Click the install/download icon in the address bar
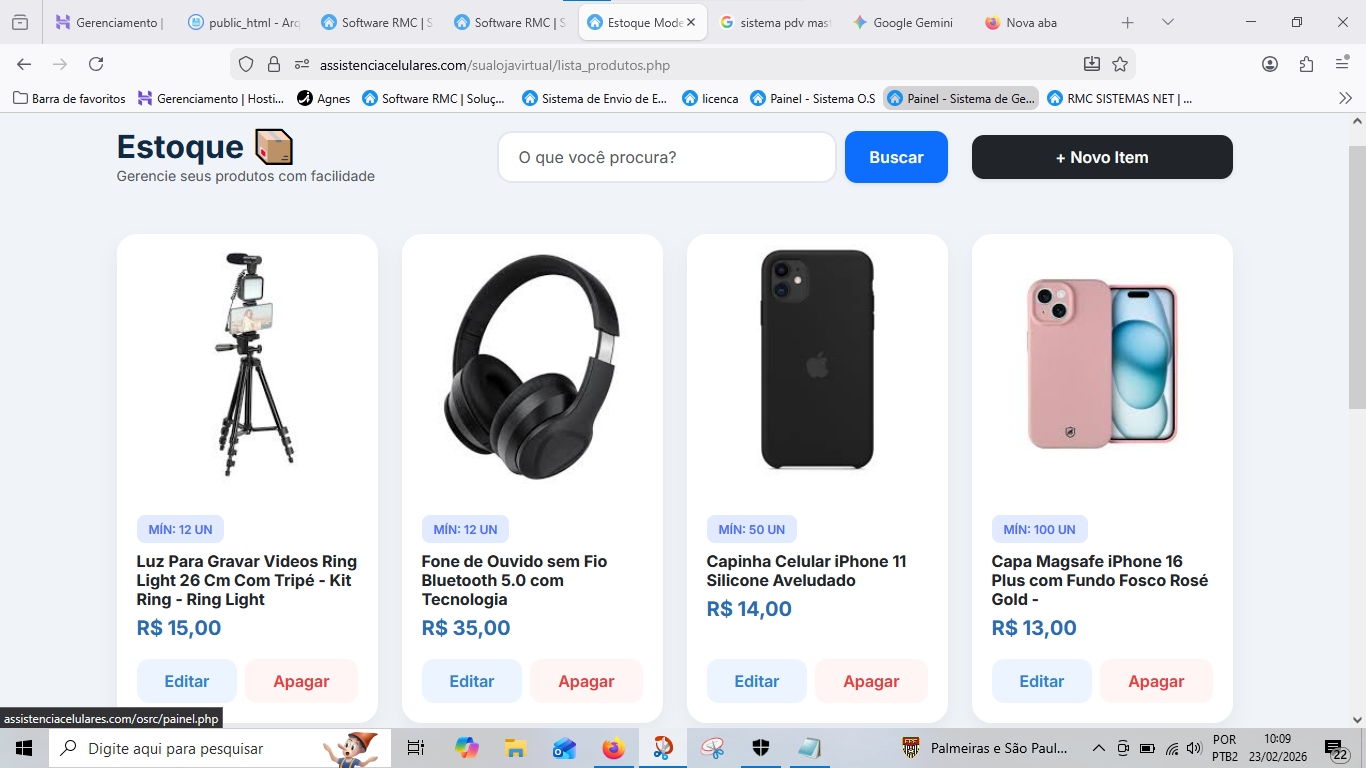 coord(1092,64)
